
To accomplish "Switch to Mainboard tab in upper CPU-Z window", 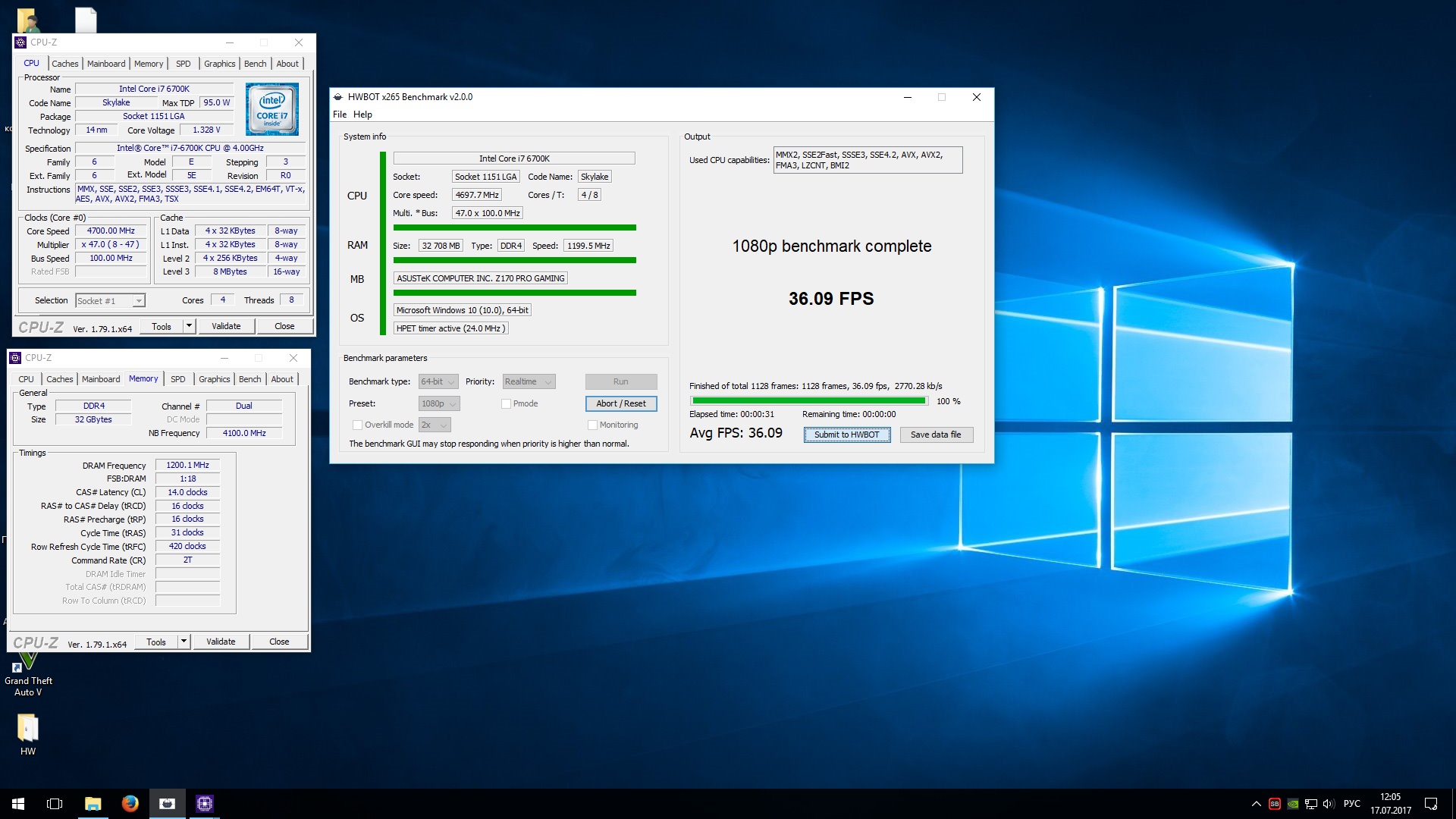I will (106, 64).
